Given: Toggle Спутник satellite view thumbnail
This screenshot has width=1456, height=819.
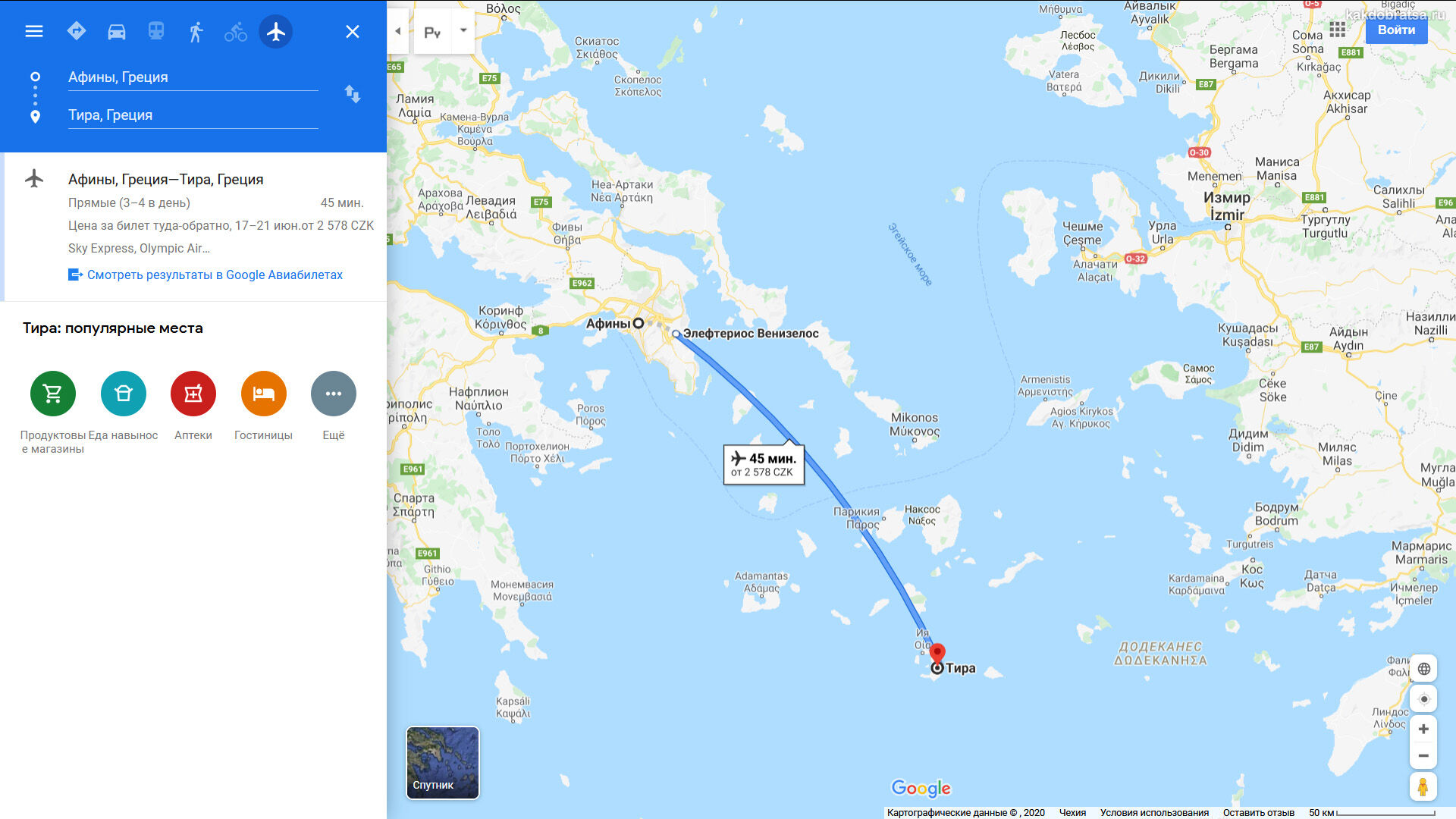Looking at the screenshot, I should tap(443, 763).
